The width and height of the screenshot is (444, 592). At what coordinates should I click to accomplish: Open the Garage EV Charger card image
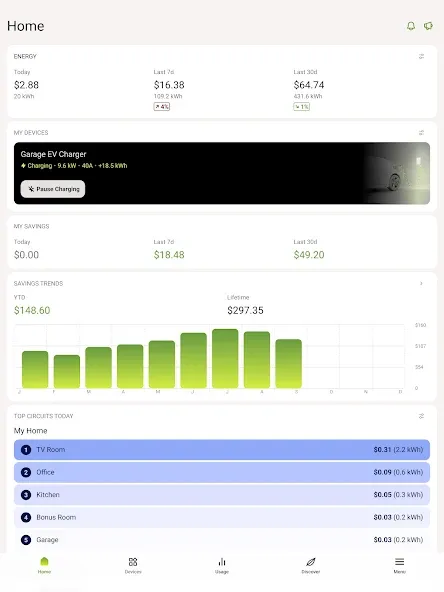tap(396, 173)
